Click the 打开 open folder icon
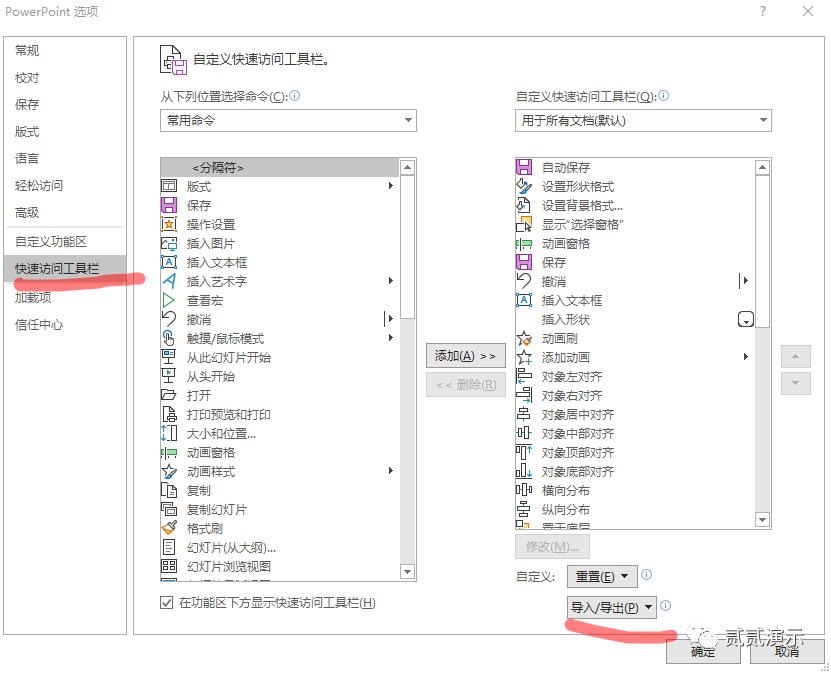The image size is (831, 673). click(x=169, y=395)
